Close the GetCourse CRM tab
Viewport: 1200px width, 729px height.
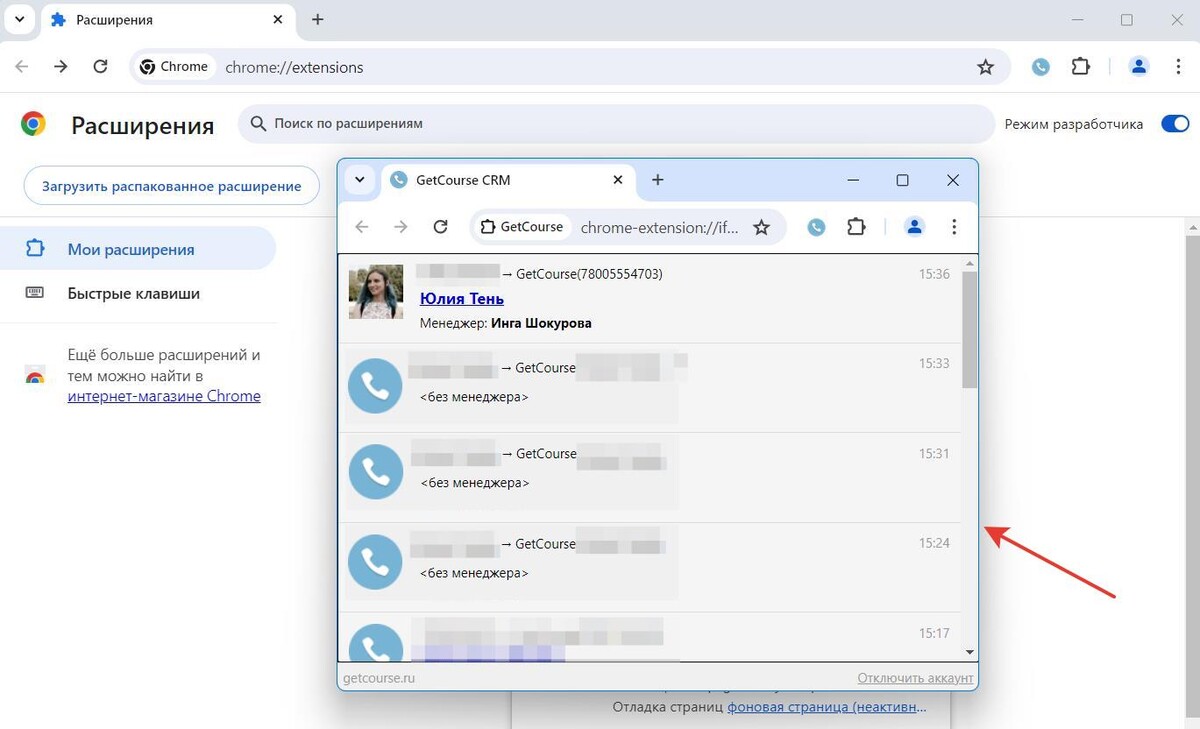pos(618,180)
